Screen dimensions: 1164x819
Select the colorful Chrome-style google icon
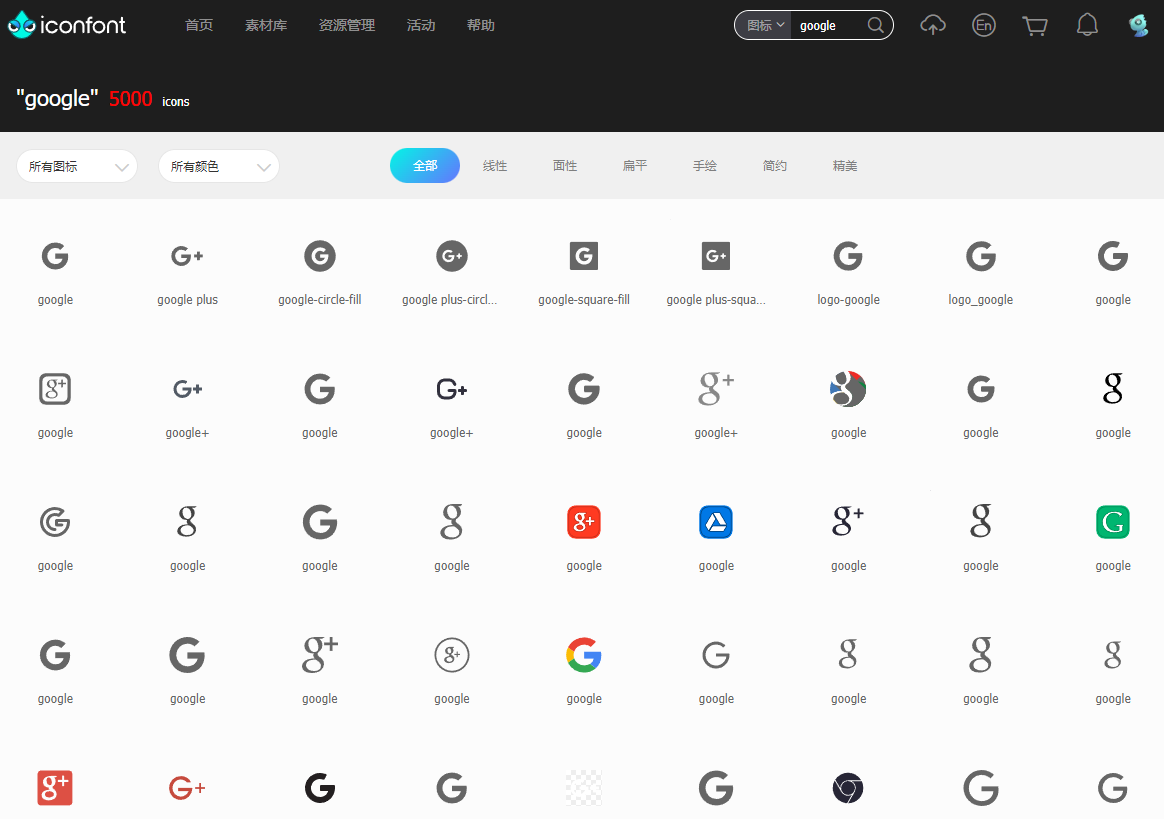(x=848, y=389)
